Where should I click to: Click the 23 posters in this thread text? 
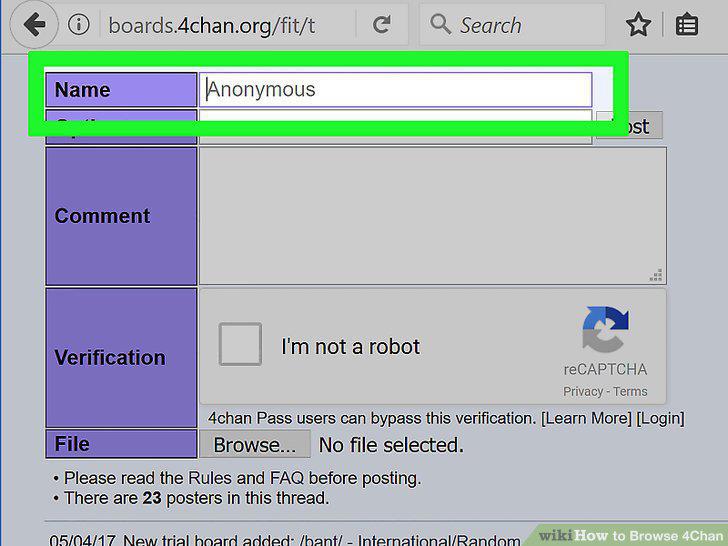pos(196,498)
